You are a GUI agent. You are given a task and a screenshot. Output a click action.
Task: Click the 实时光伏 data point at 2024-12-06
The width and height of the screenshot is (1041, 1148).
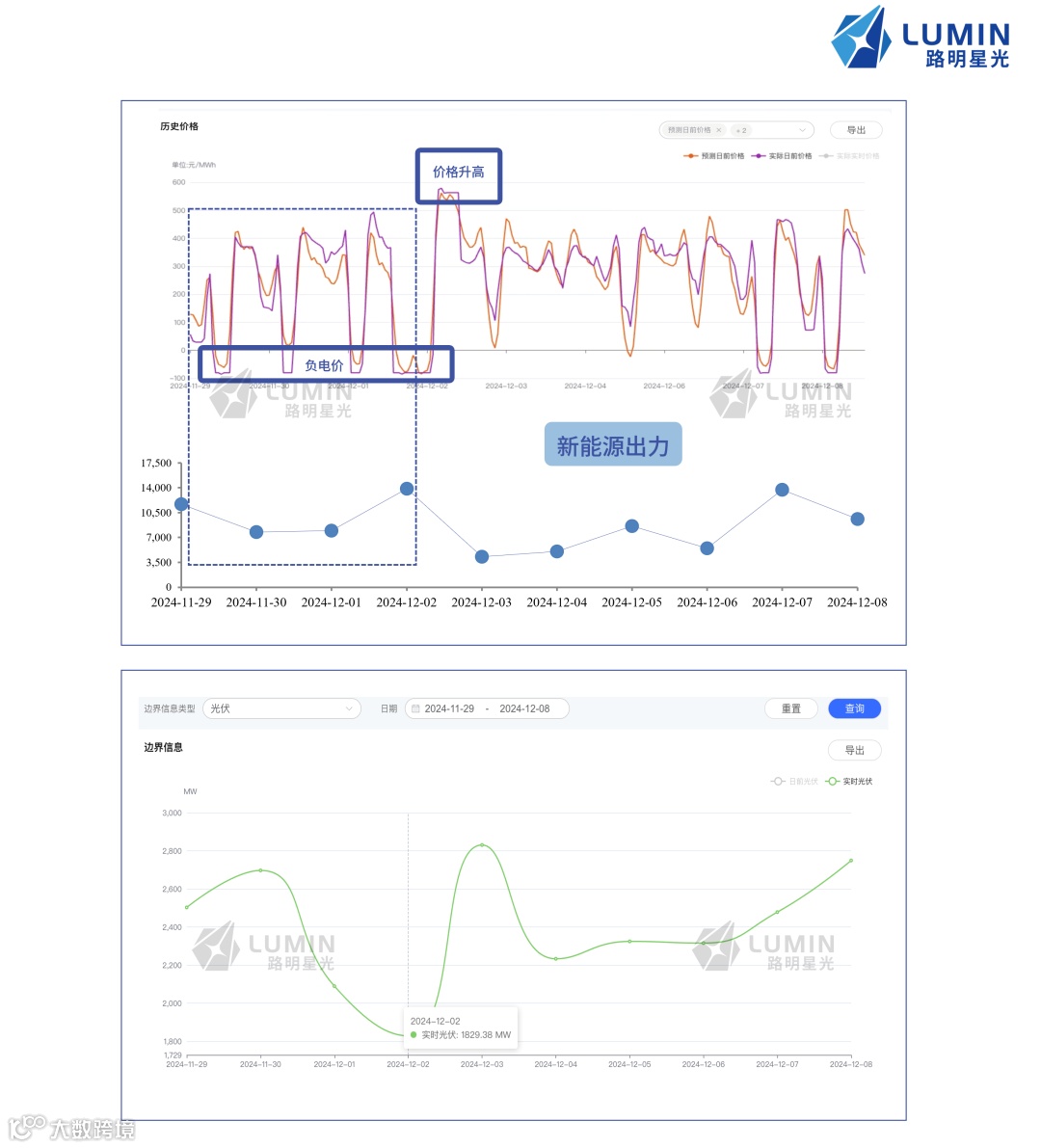[704, 943]
